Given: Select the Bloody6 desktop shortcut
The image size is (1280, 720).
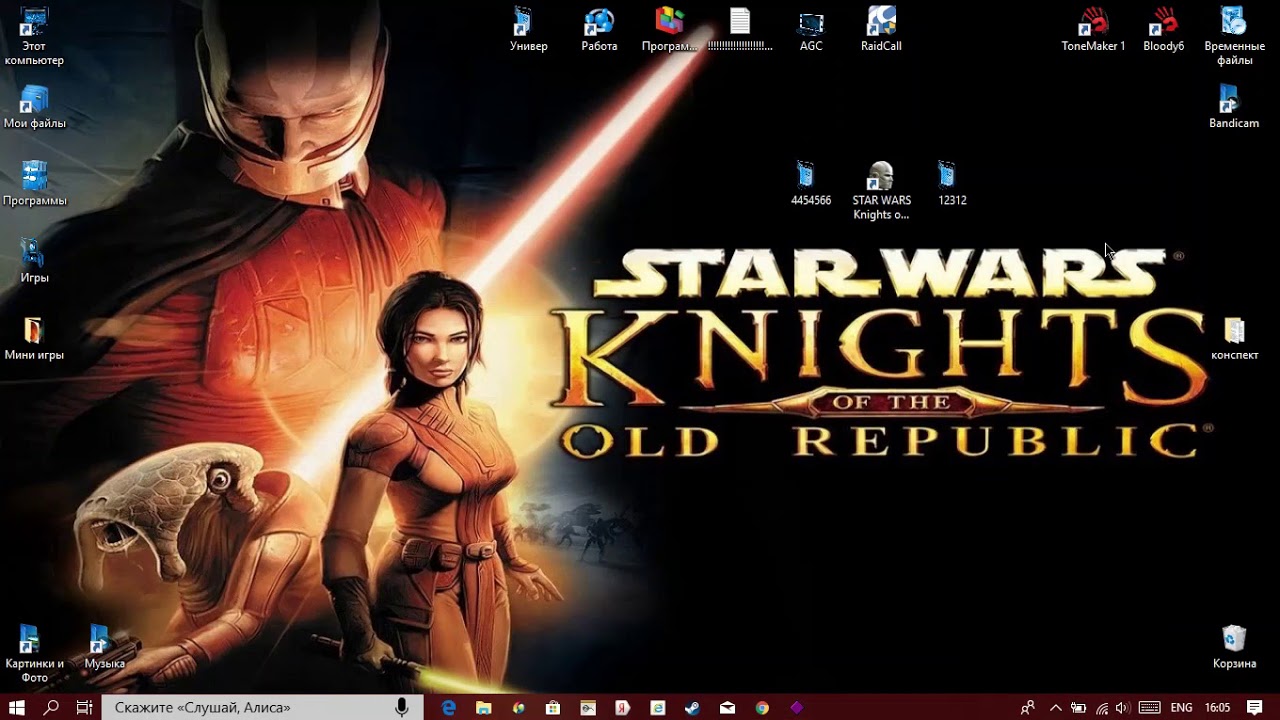Looking at the screenshot, I should 1163,29.
